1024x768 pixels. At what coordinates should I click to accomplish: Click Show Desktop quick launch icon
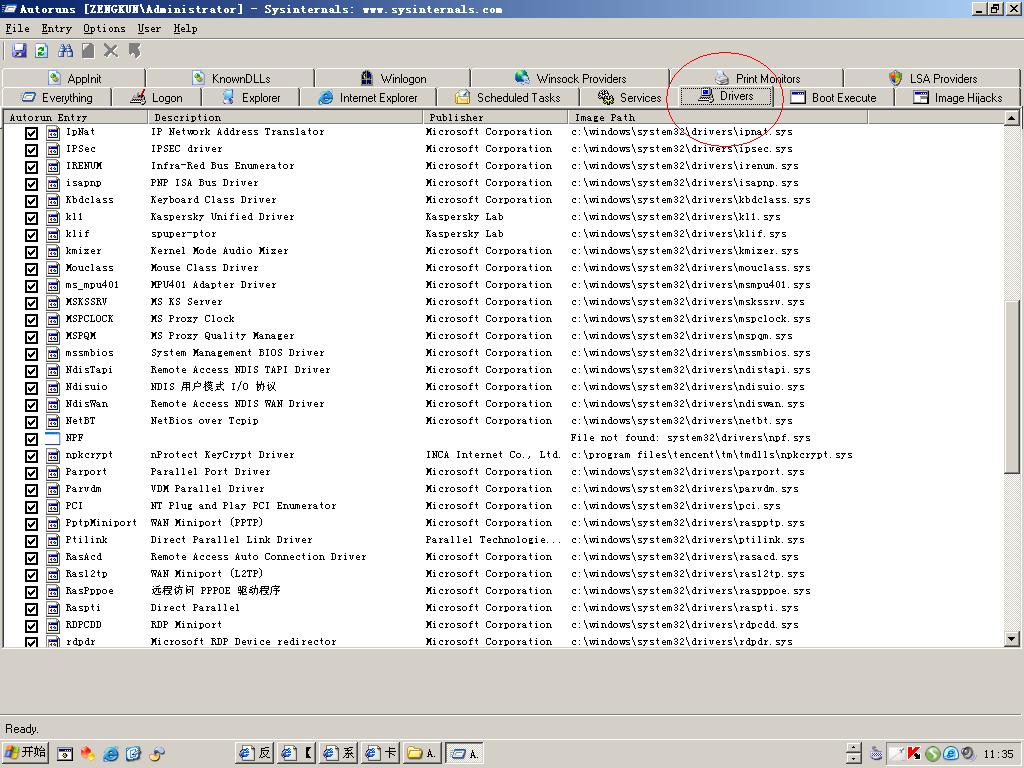65,754
